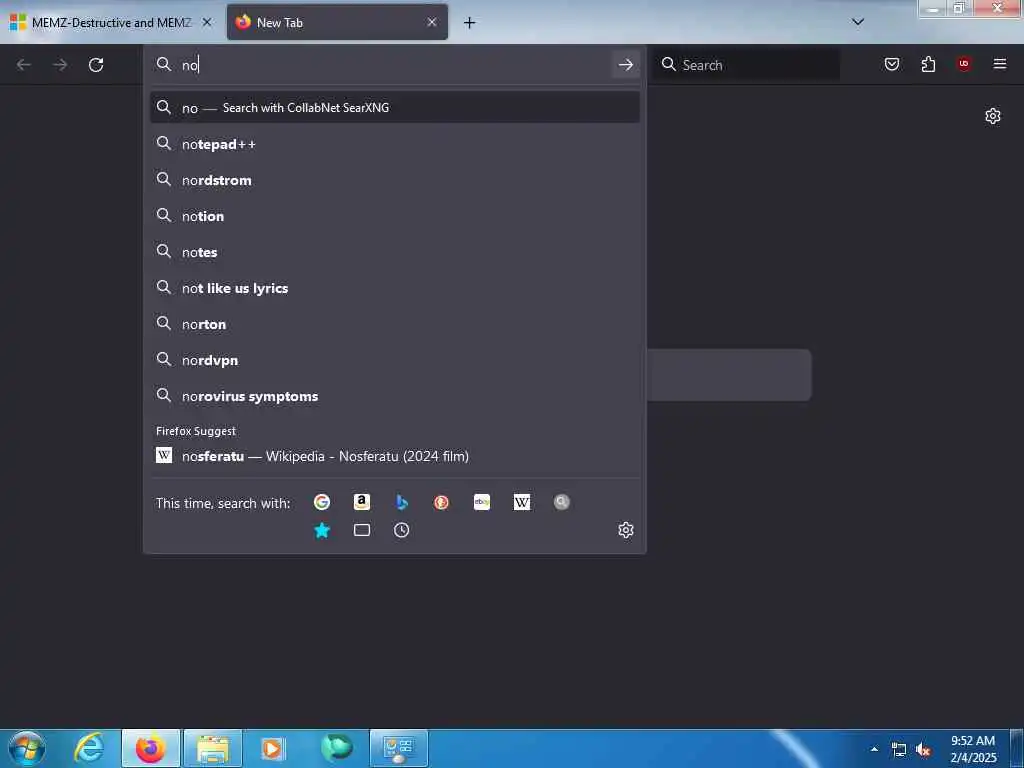Open nosferatu Wikipedia Firefox Suggest result
1024x768 pixels.
coord(395,456)
